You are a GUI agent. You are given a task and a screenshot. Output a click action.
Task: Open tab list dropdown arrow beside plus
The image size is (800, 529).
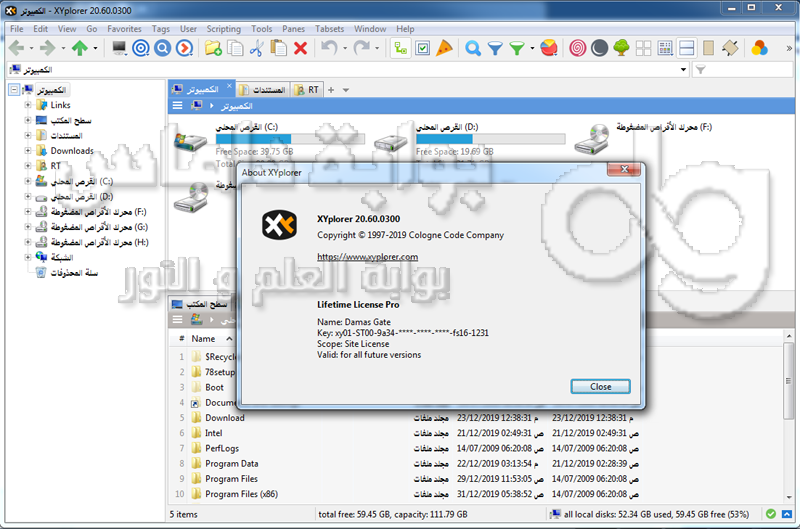point(346,90)
